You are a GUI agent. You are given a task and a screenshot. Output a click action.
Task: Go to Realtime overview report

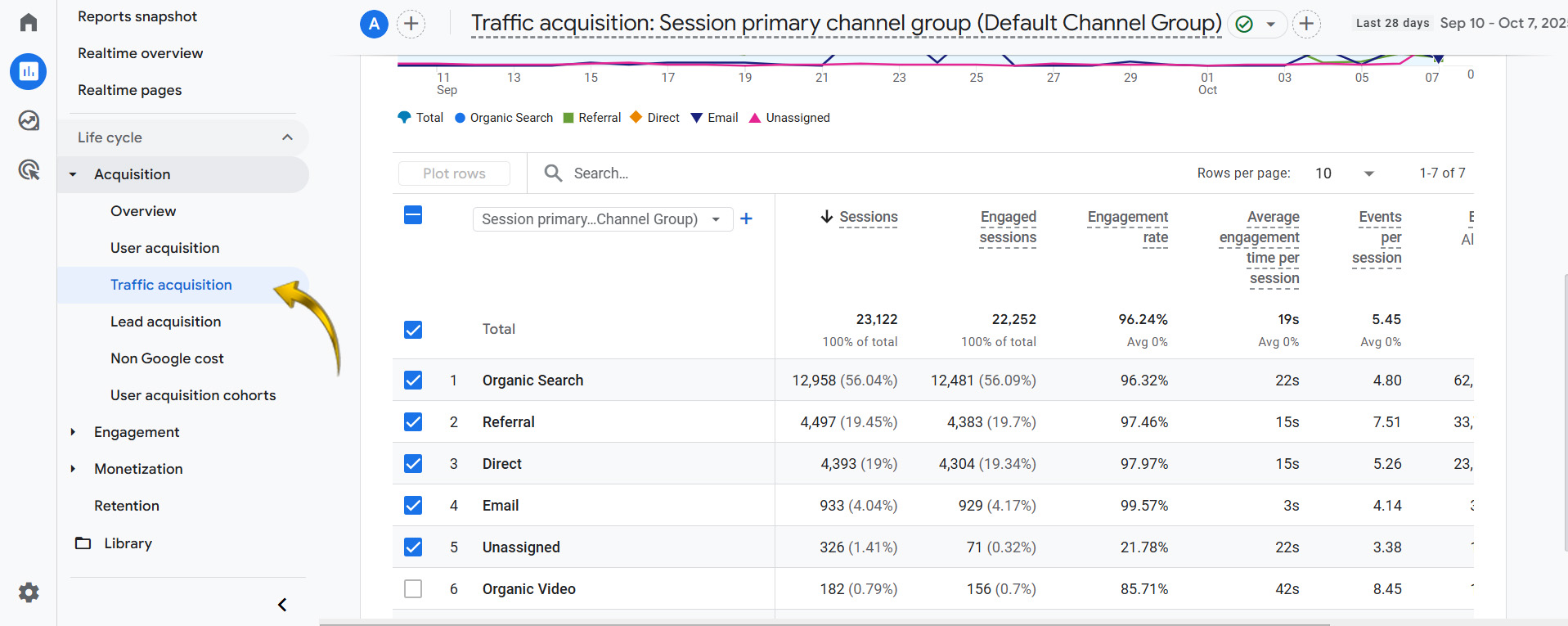coord(140,53)
